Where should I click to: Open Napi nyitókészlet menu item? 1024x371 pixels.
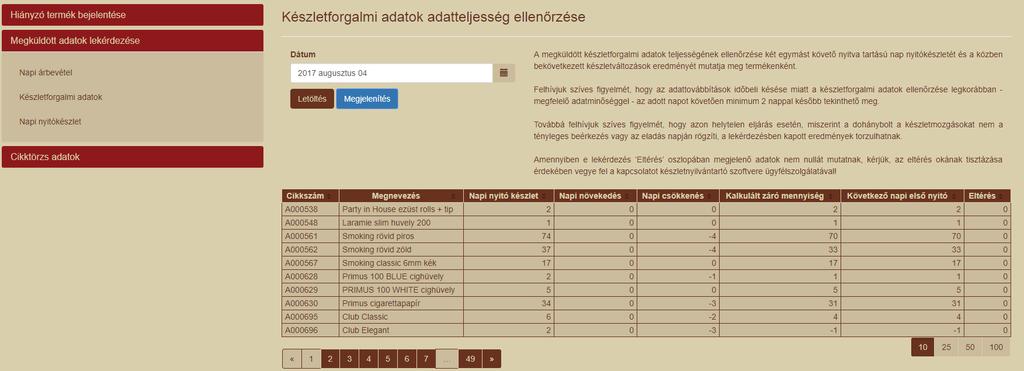[x=50, y=121]
